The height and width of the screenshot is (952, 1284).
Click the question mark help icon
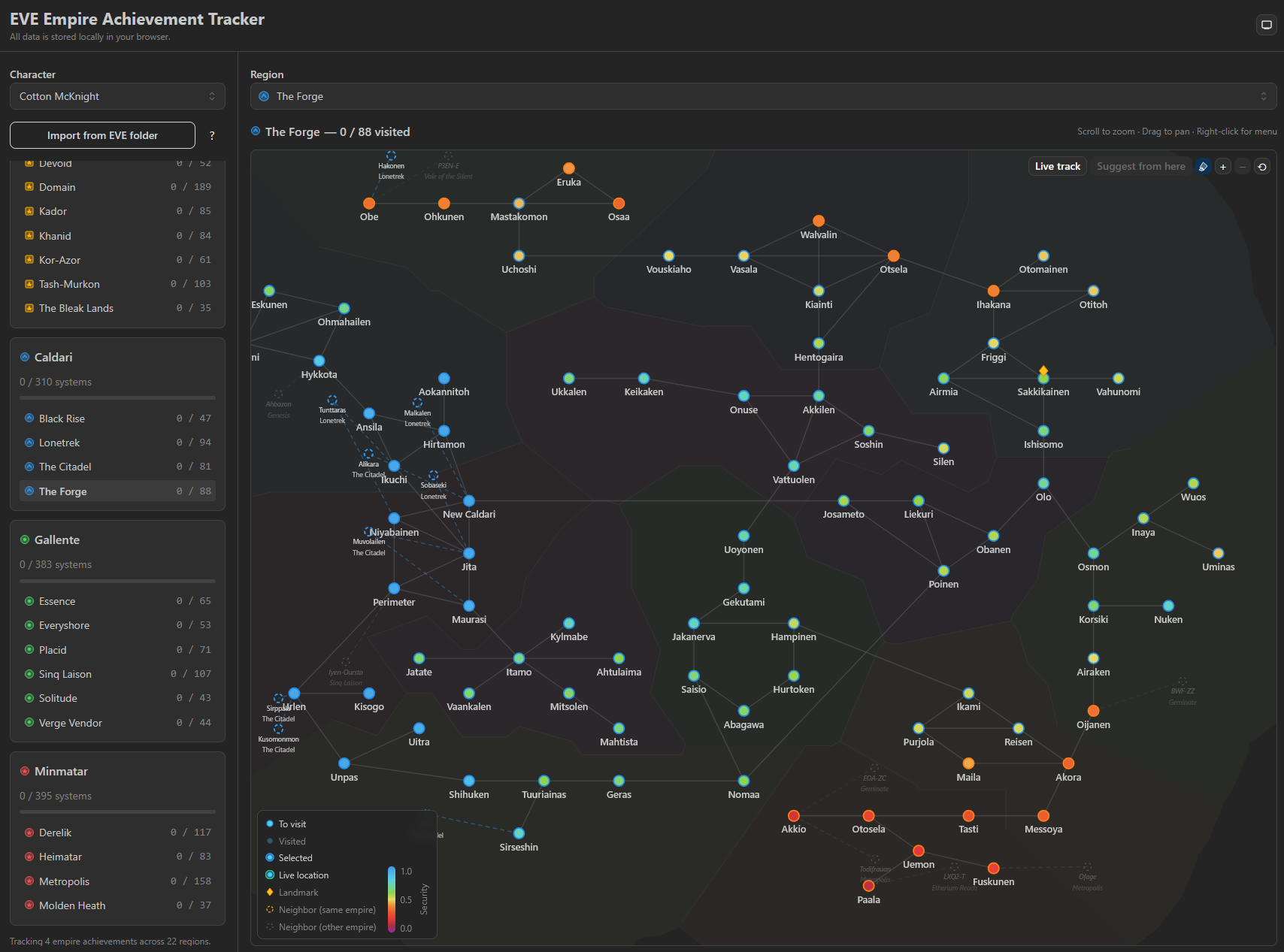click(212, 135)
